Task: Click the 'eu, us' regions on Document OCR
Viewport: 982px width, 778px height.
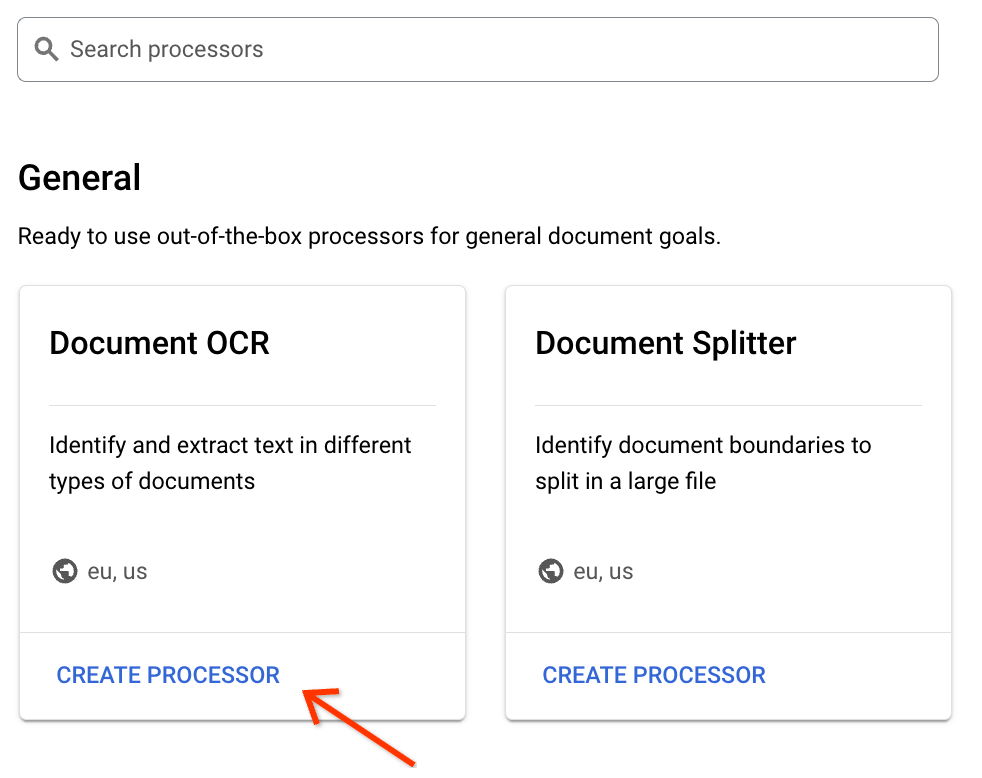Action: (118, 572)
